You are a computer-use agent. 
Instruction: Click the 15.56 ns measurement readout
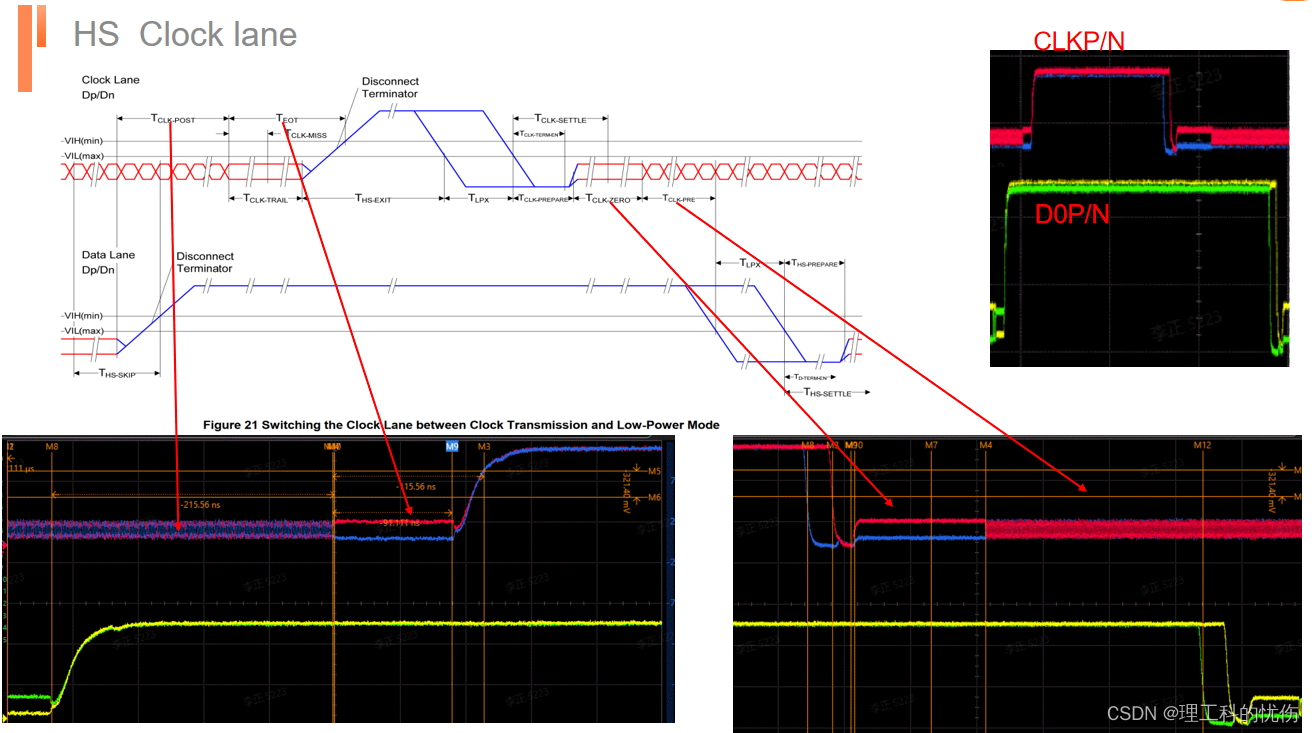(415, 486)
